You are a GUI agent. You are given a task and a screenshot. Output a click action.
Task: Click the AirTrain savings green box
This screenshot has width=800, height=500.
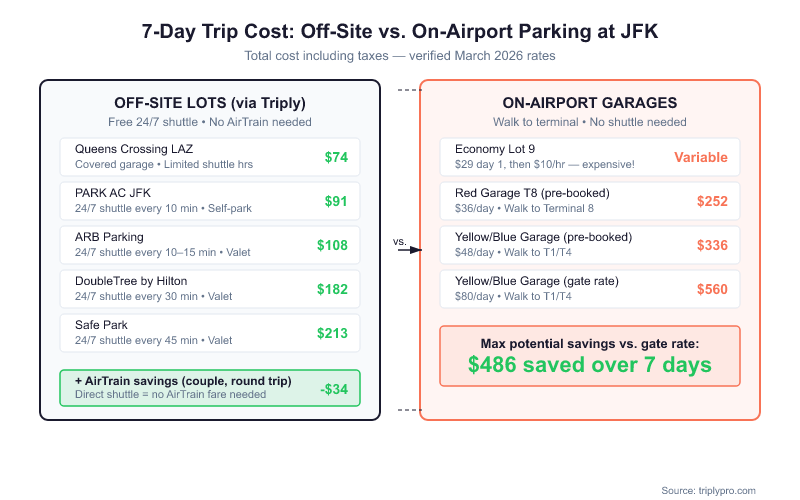209,388
